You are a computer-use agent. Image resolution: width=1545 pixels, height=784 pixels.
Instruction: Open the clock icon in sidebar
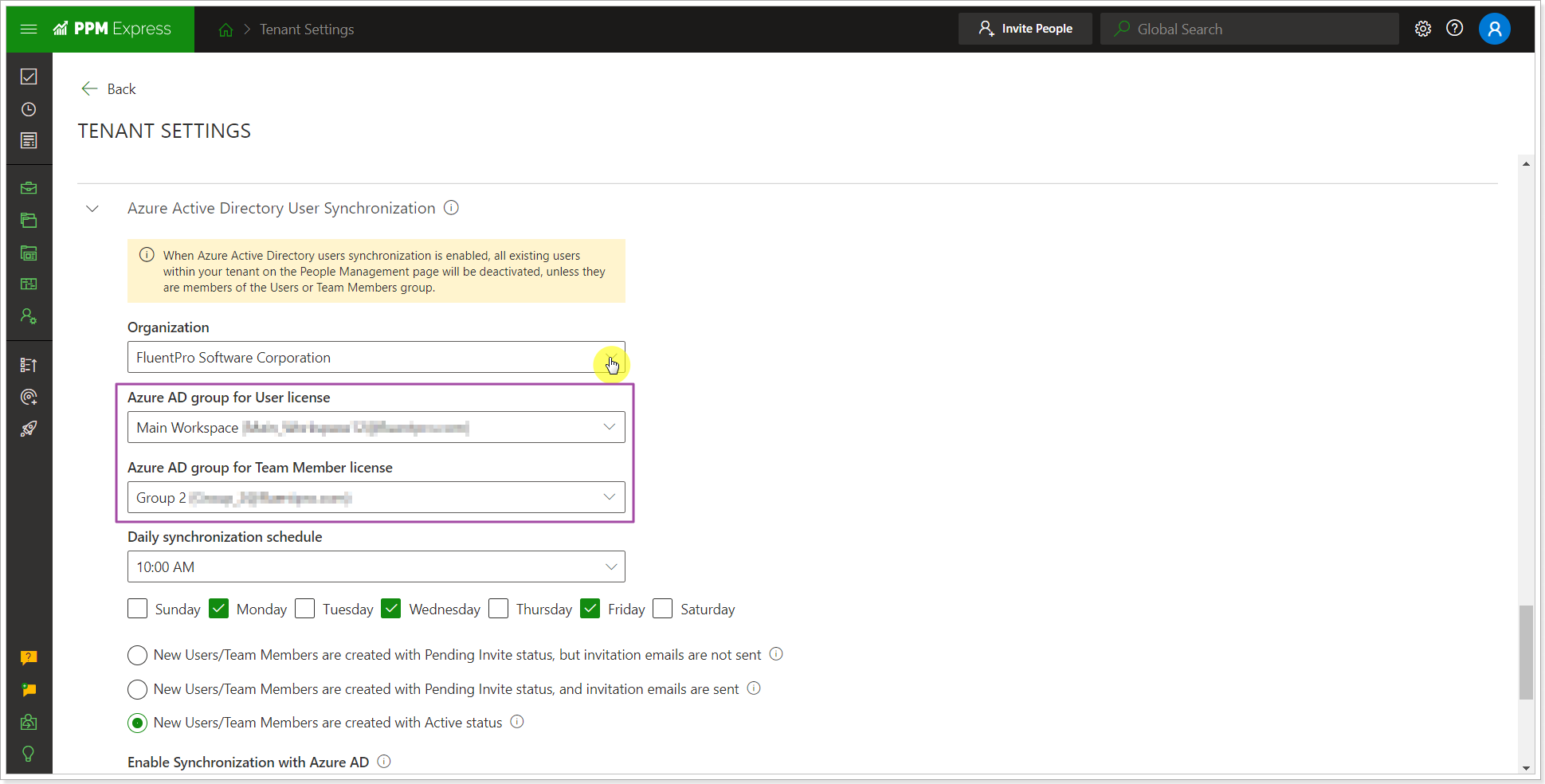[29, 109]
